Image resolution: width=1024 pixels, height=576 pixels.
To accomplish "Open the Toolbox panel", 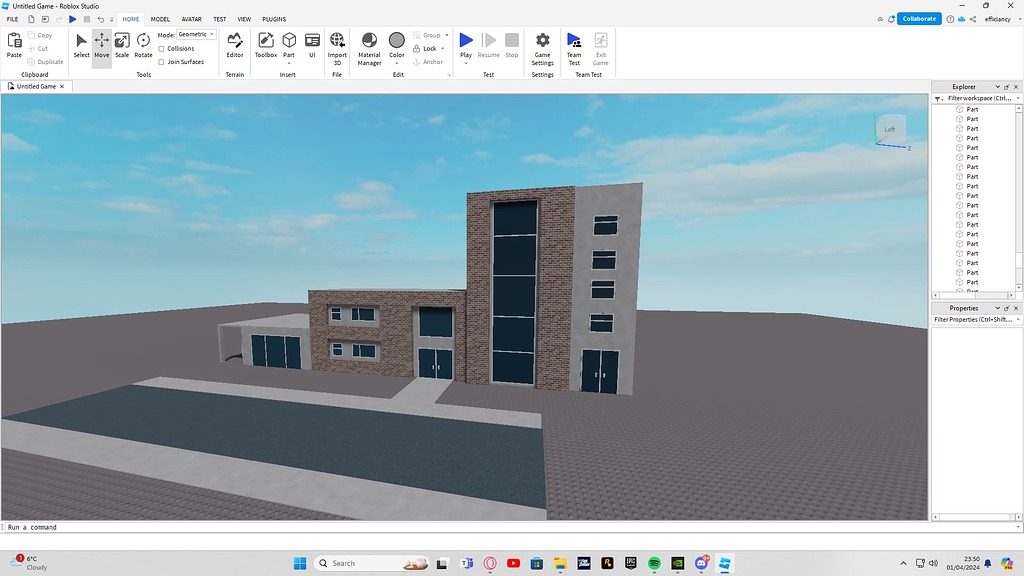I will [266, 46].
